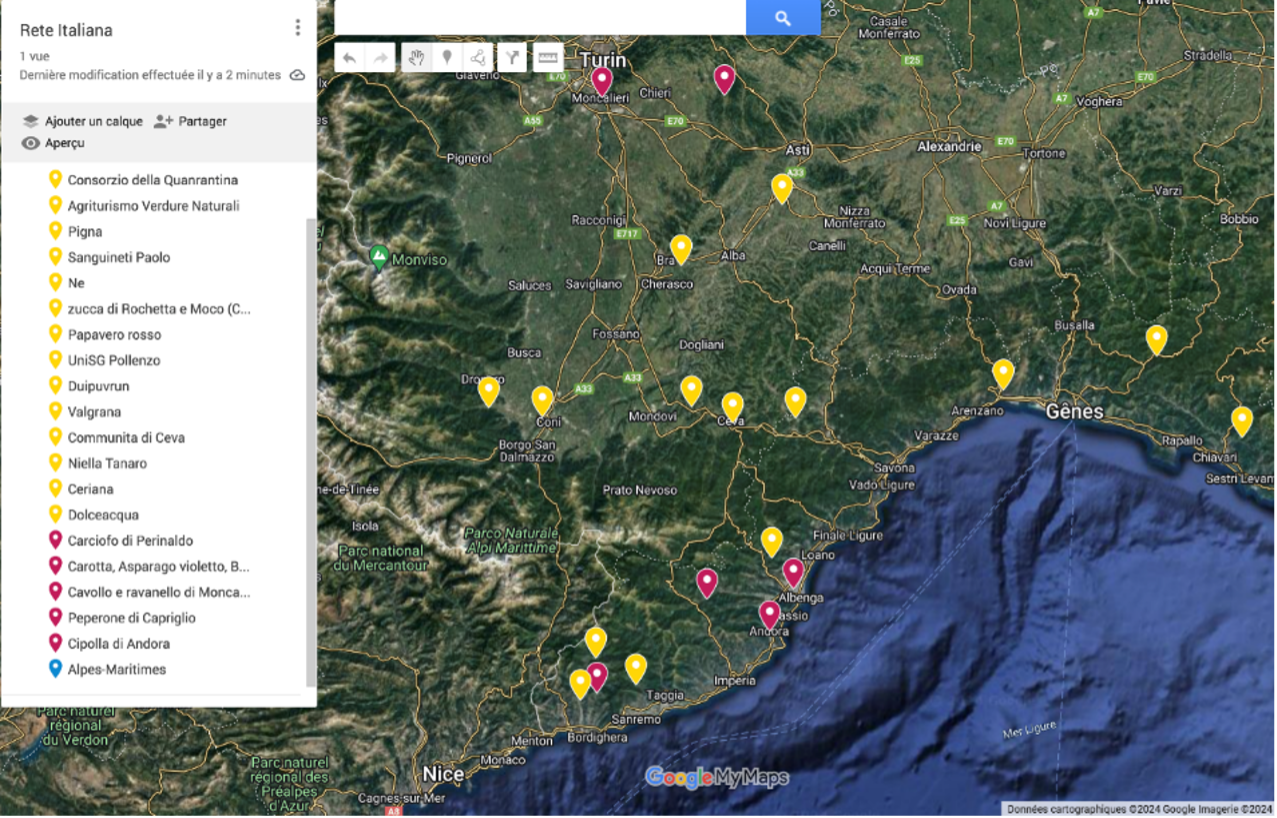This screenshot has width=1277, height=818.
Task: Select the hand pan tool
Action: click(416, 58)
